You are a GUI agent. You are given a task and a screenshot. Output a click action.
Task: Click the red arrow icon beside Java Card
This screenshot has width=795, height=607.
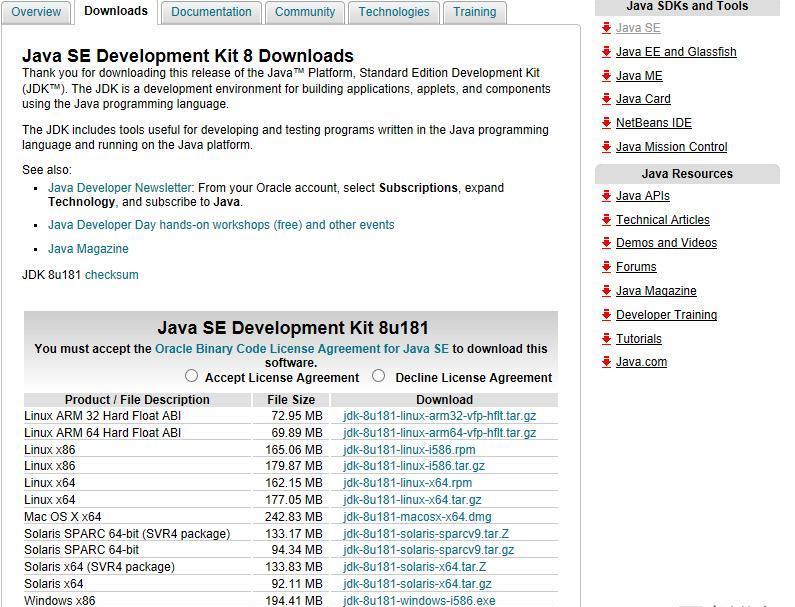point(606,99)
